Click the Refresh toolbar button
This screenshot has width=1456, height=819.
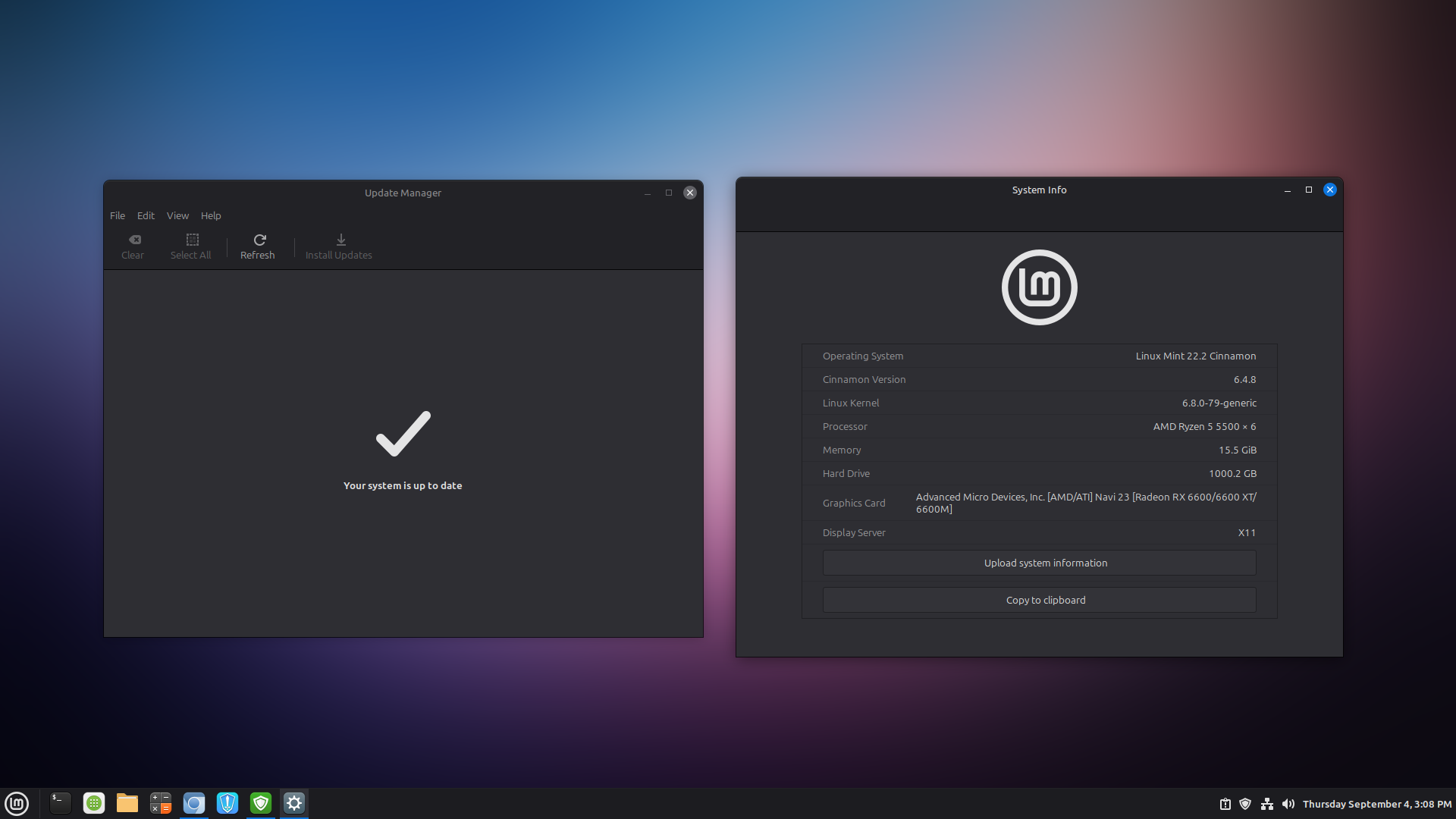tap(258, 246)
